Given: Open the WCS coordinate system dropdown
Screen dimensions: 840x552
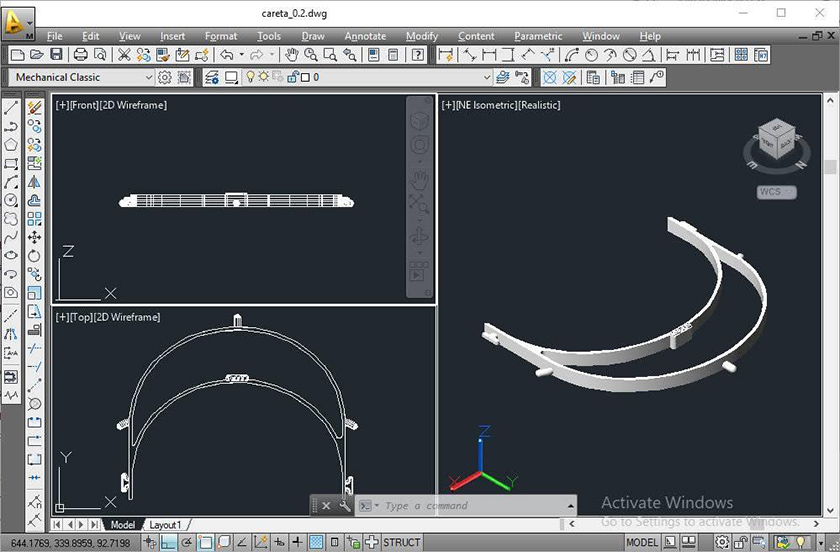Looking at the screenshot, I should (776, 192).
